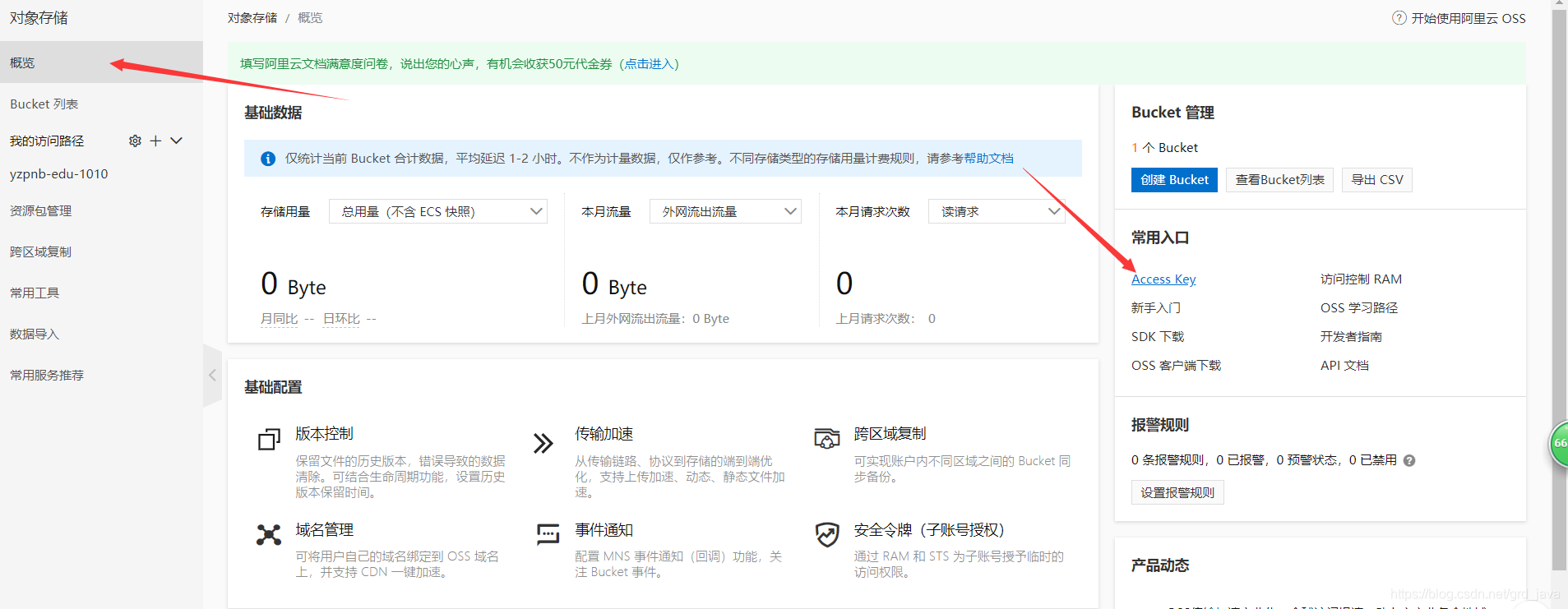
Task: Open settings gear for 我的访问路径
Action: tap(135, 141)
